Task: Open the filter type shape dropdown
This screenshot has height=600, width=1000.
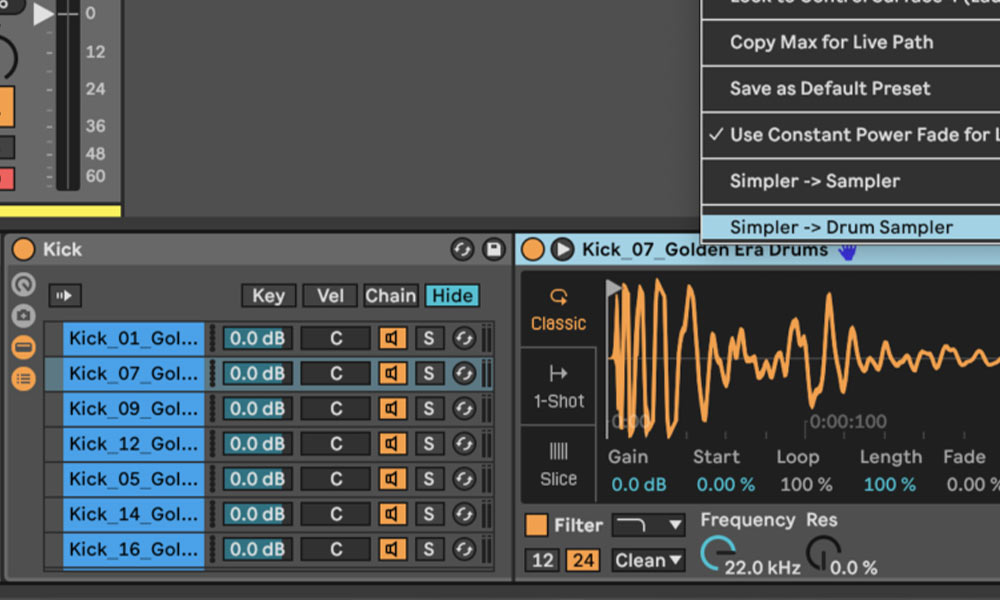Action: pos(648,525)
